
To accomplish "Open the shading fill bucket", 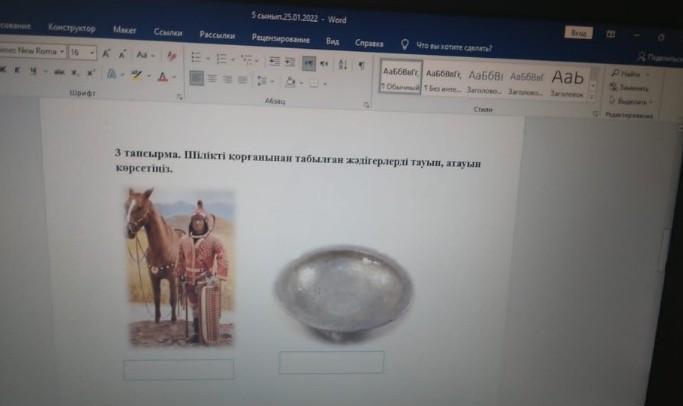I will coord(291,82).
